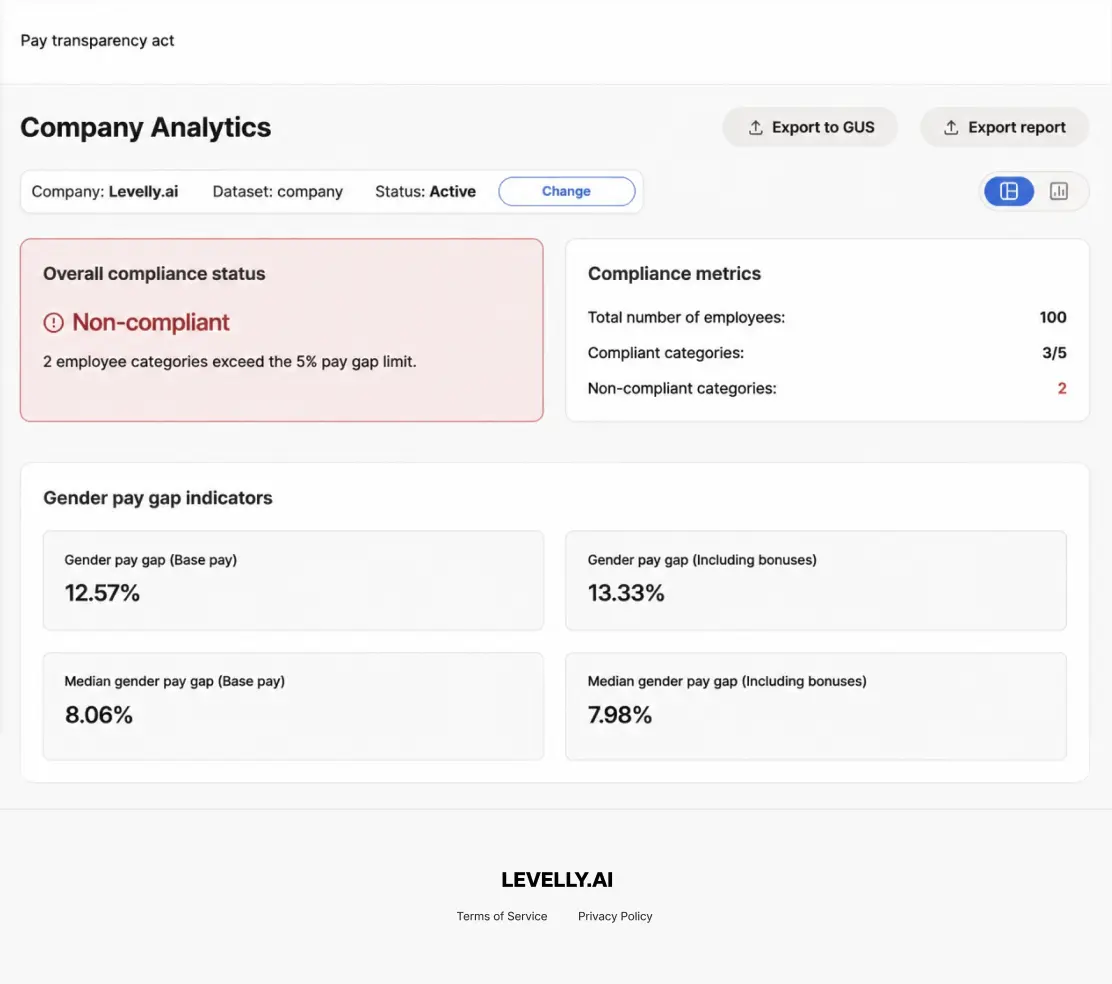The image size is (1112, 984).
Task: Click the median including bonuses 7.98% value
Action: pos(620,715)
